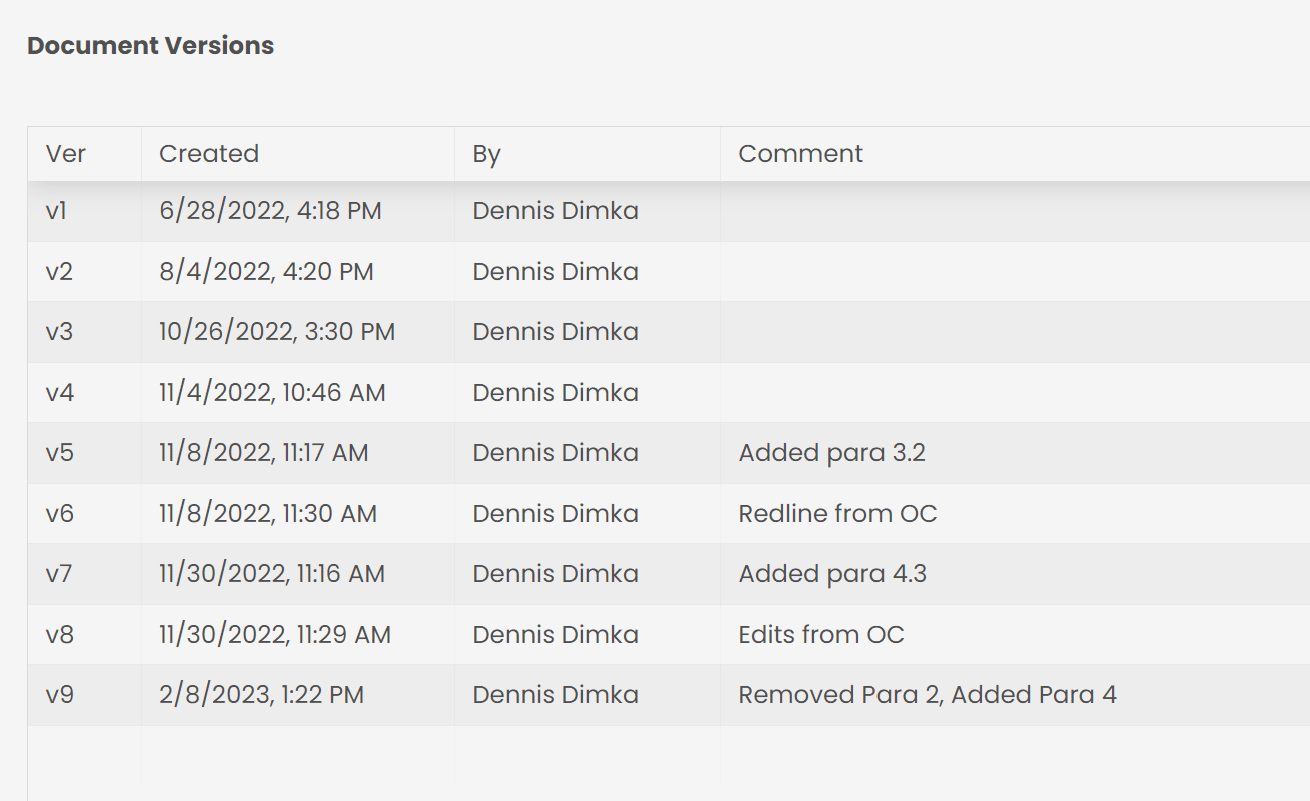Click date 8/4/2022, 4:20 PM
Screen dimensions: 1310x801
[266, 272]
